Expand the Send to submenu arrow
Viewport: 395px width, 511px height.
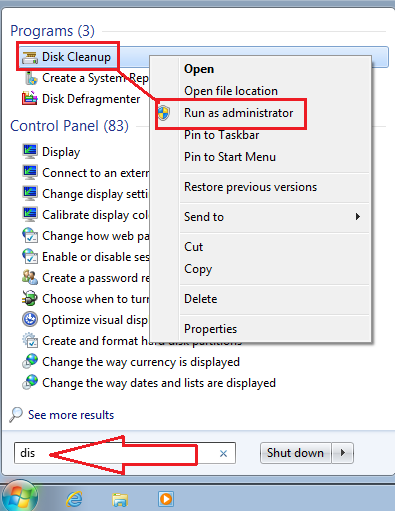tap(358, 217)
